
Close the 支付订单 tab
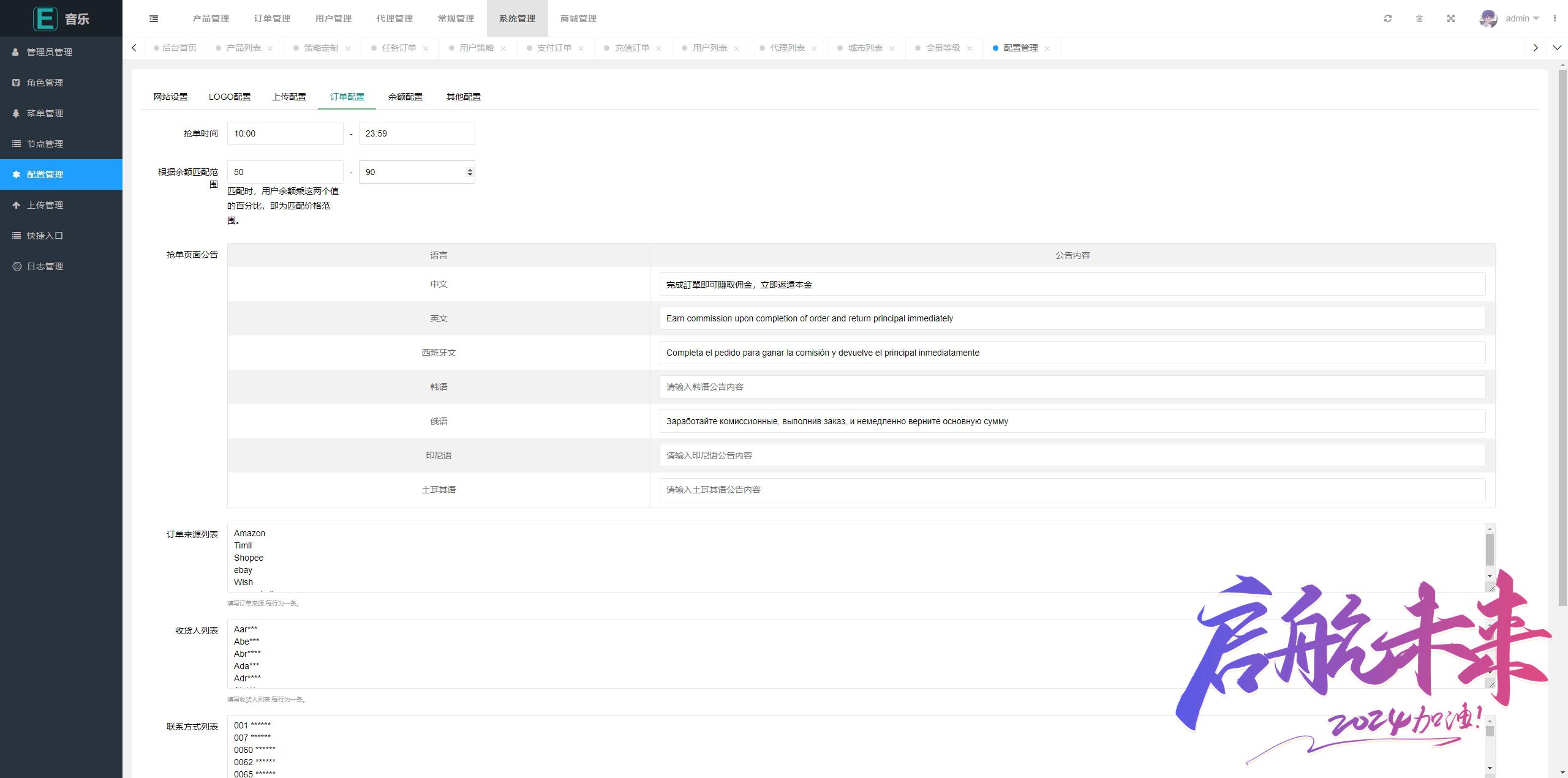coord(581,48)
